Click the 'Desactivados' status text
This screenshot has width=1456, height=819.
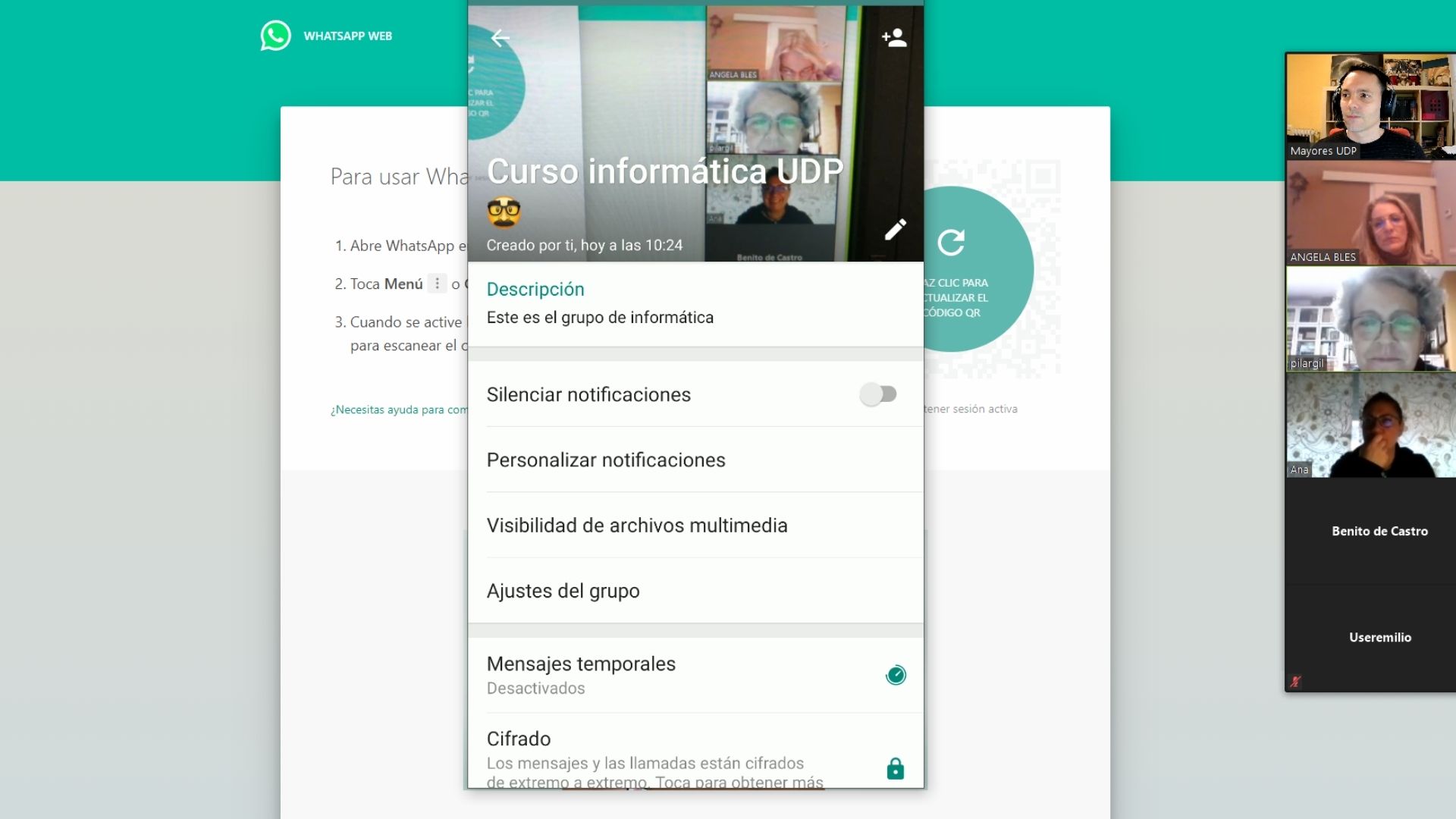[535, 689]
